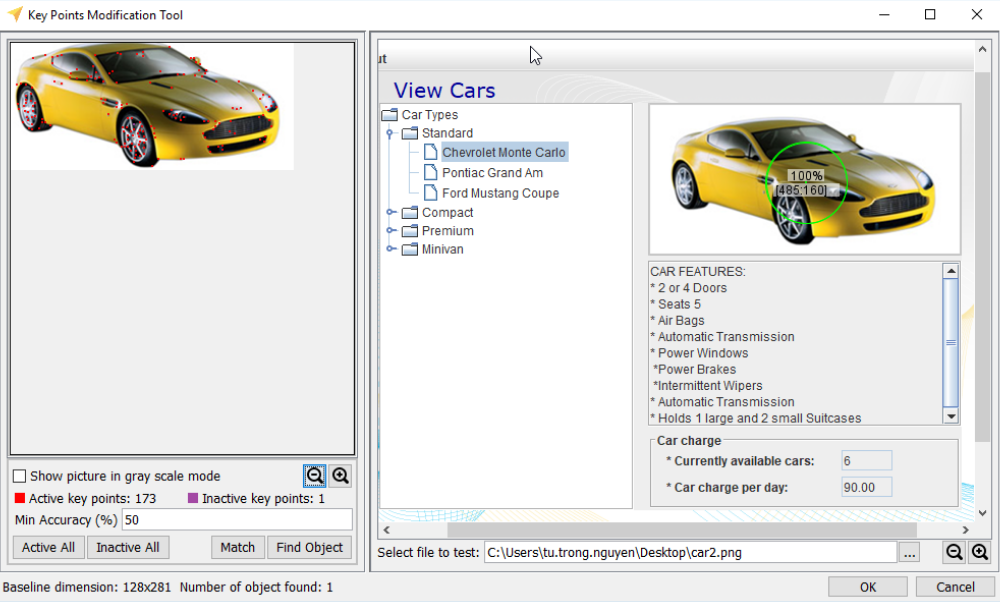Click the Chevrolet Monte Carlo document icon

point(431,152)
